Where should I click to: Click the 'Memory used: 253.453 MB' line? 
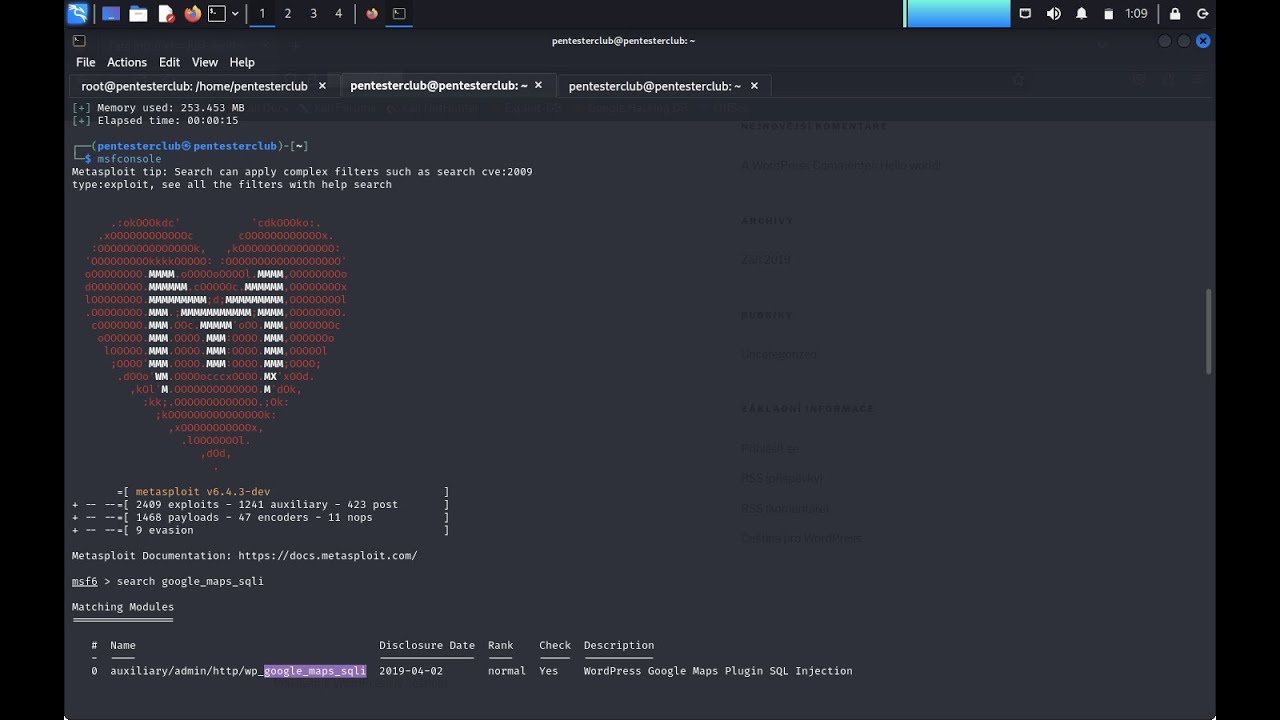(x=158, y=108)
